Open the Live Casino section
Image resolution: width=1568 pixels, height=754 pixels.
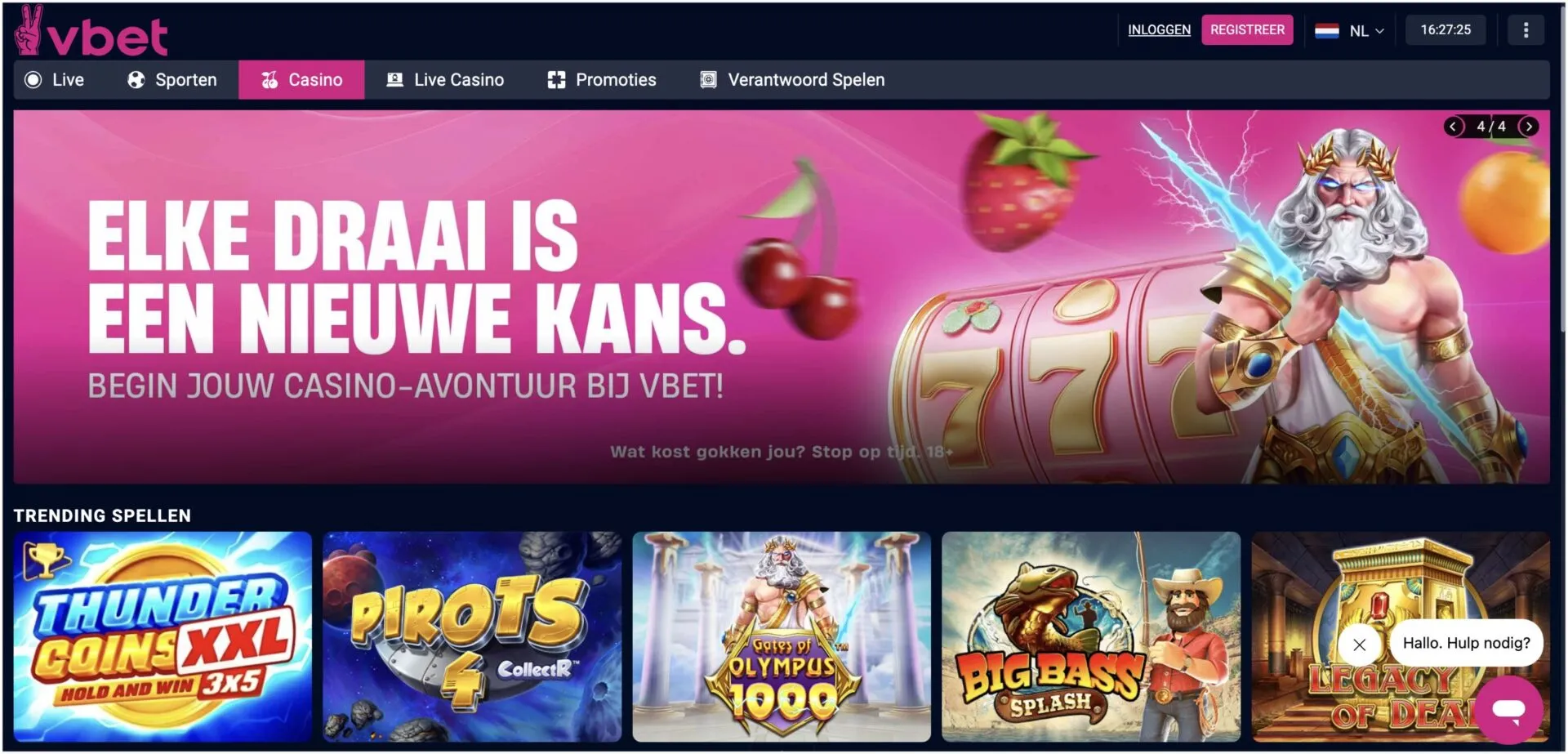click(x=445, y=80)
